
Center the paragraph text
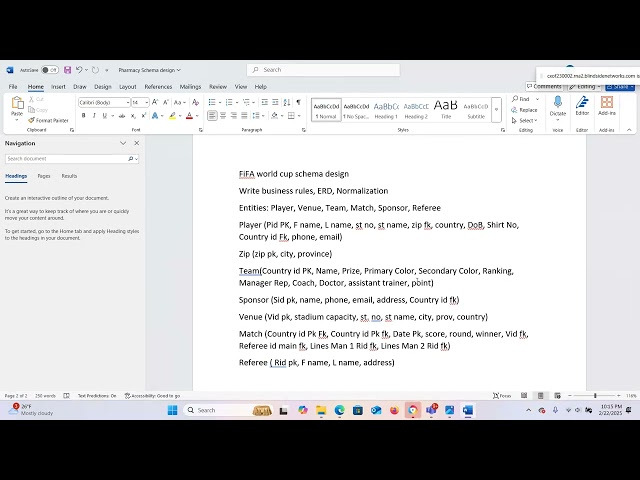click(x=223, y=116)
